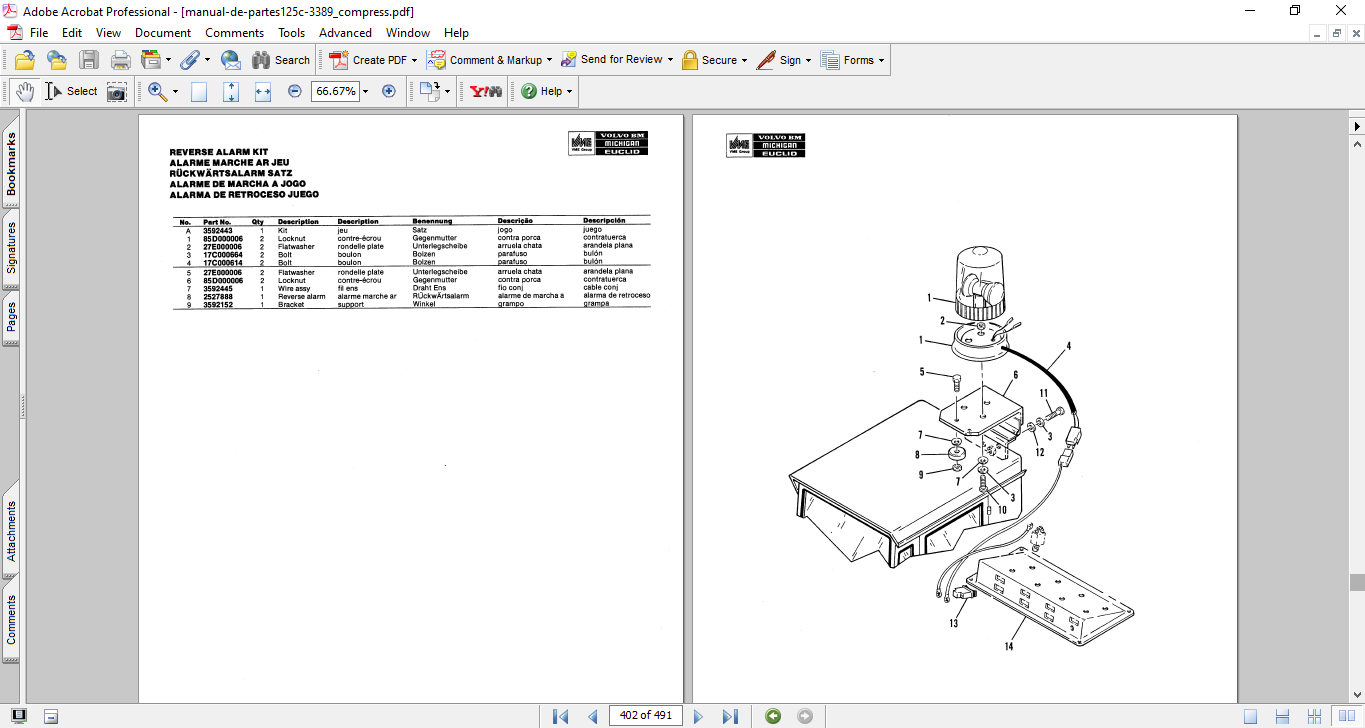The width and height of the screenshot is (1365, 728).
Task: Click the Save floppy disk icon
Action: [89, 60]
